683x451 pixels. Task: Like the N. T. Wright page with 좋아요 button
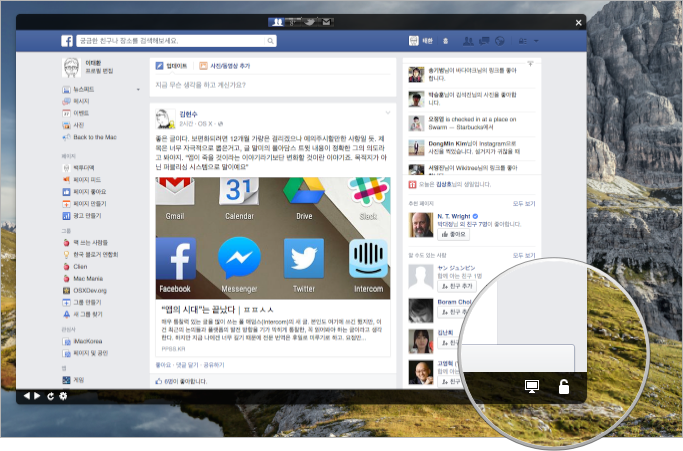coord(453,234)
